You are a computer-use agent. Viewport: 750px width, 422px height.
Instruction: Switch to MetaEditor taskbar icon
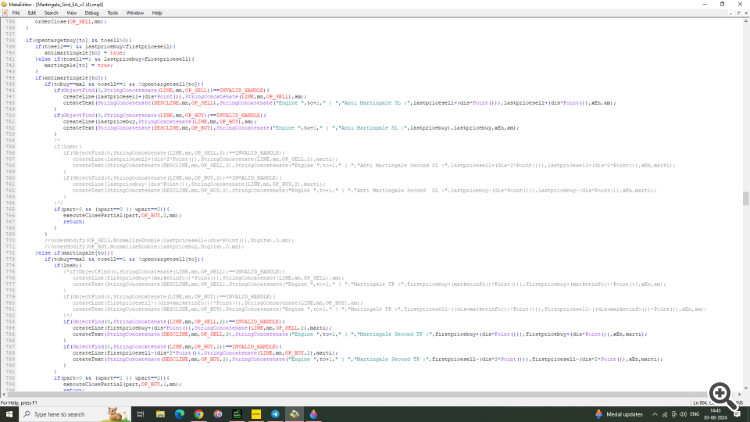coord(294,414)
